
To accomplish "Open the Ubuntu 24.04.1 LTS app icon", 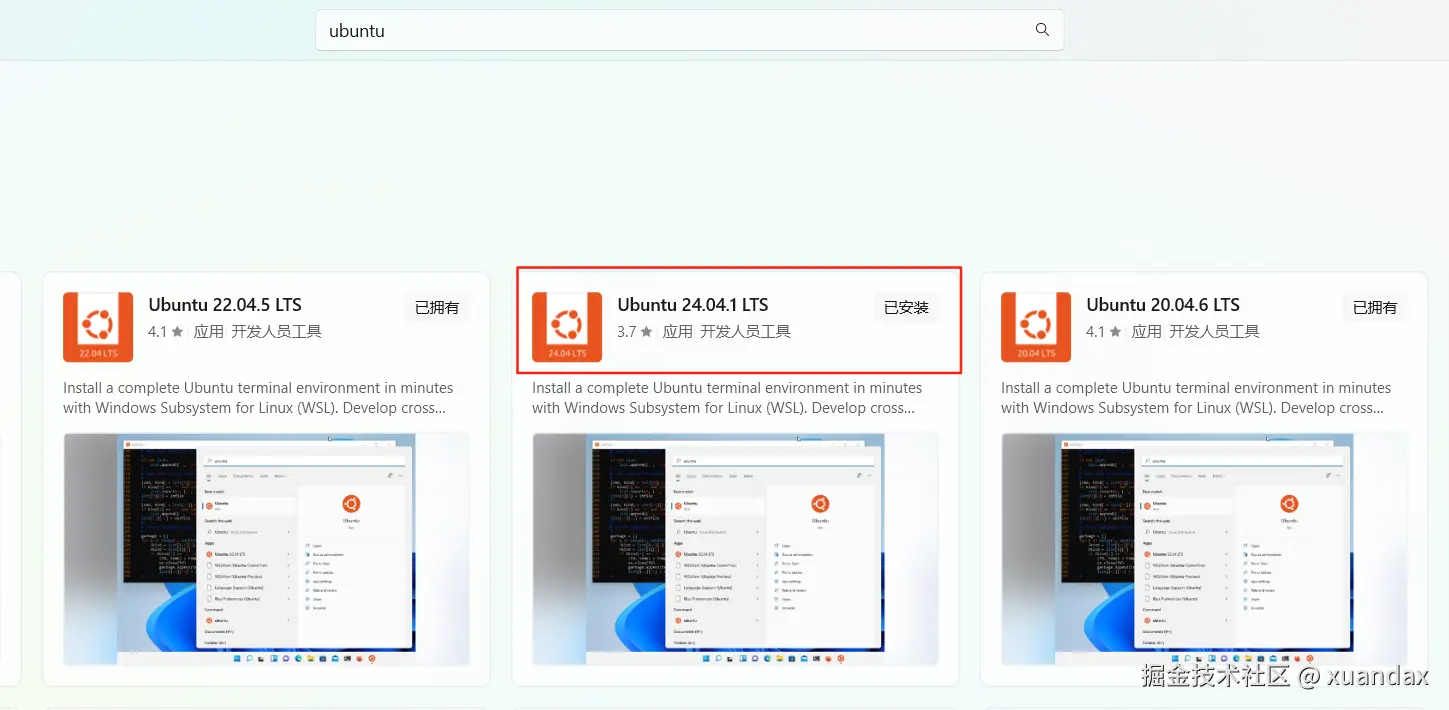I will click(x=567, y=327).
